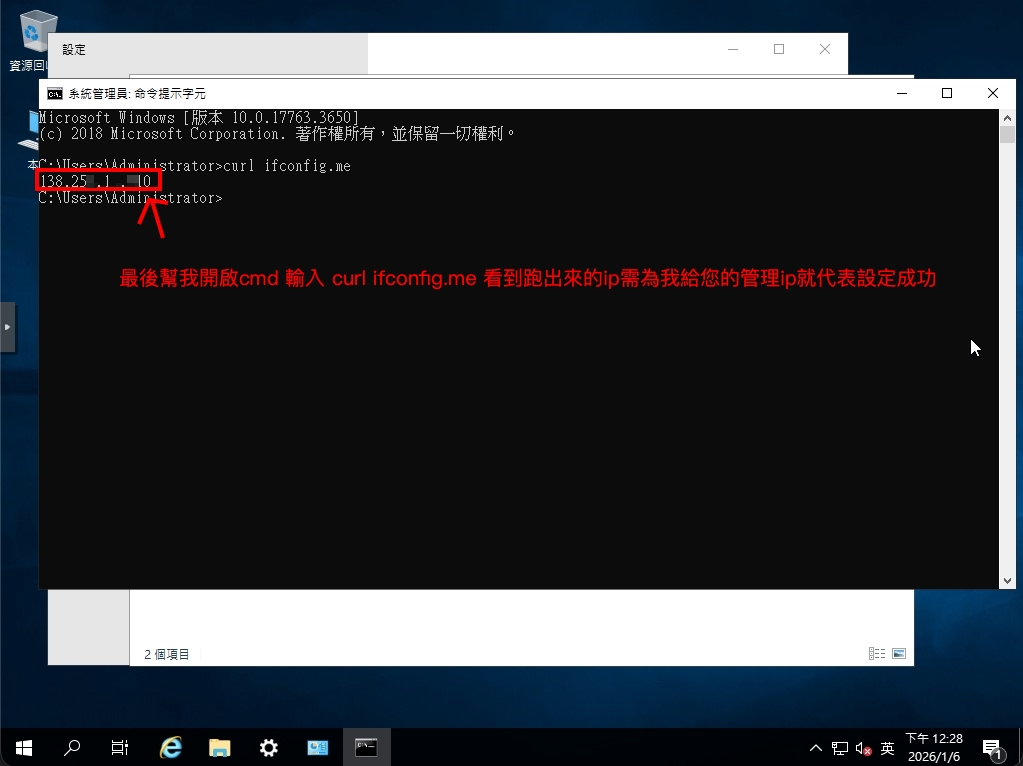
Task: Open the clock and date flyout
Action: point(934,747)
